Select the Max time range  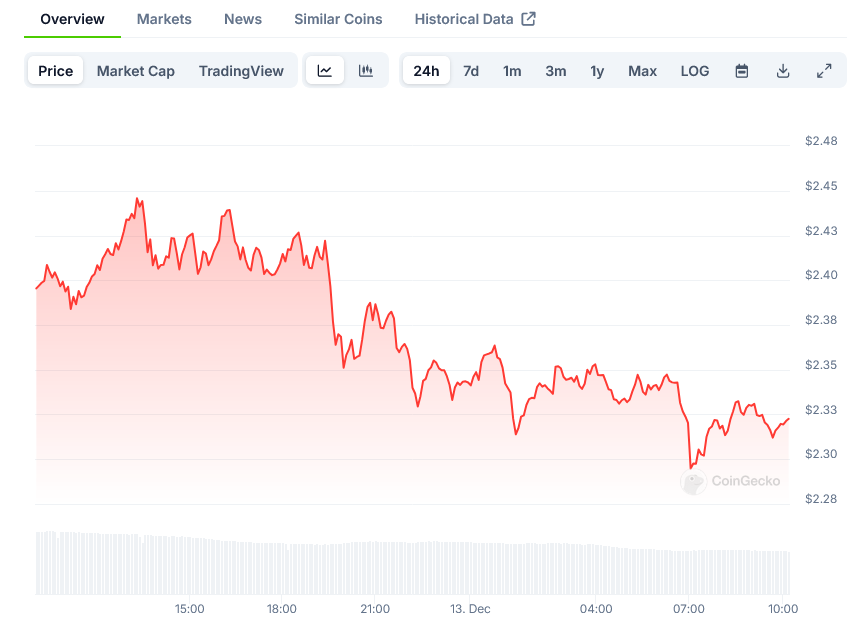click(x=643, y=71)
